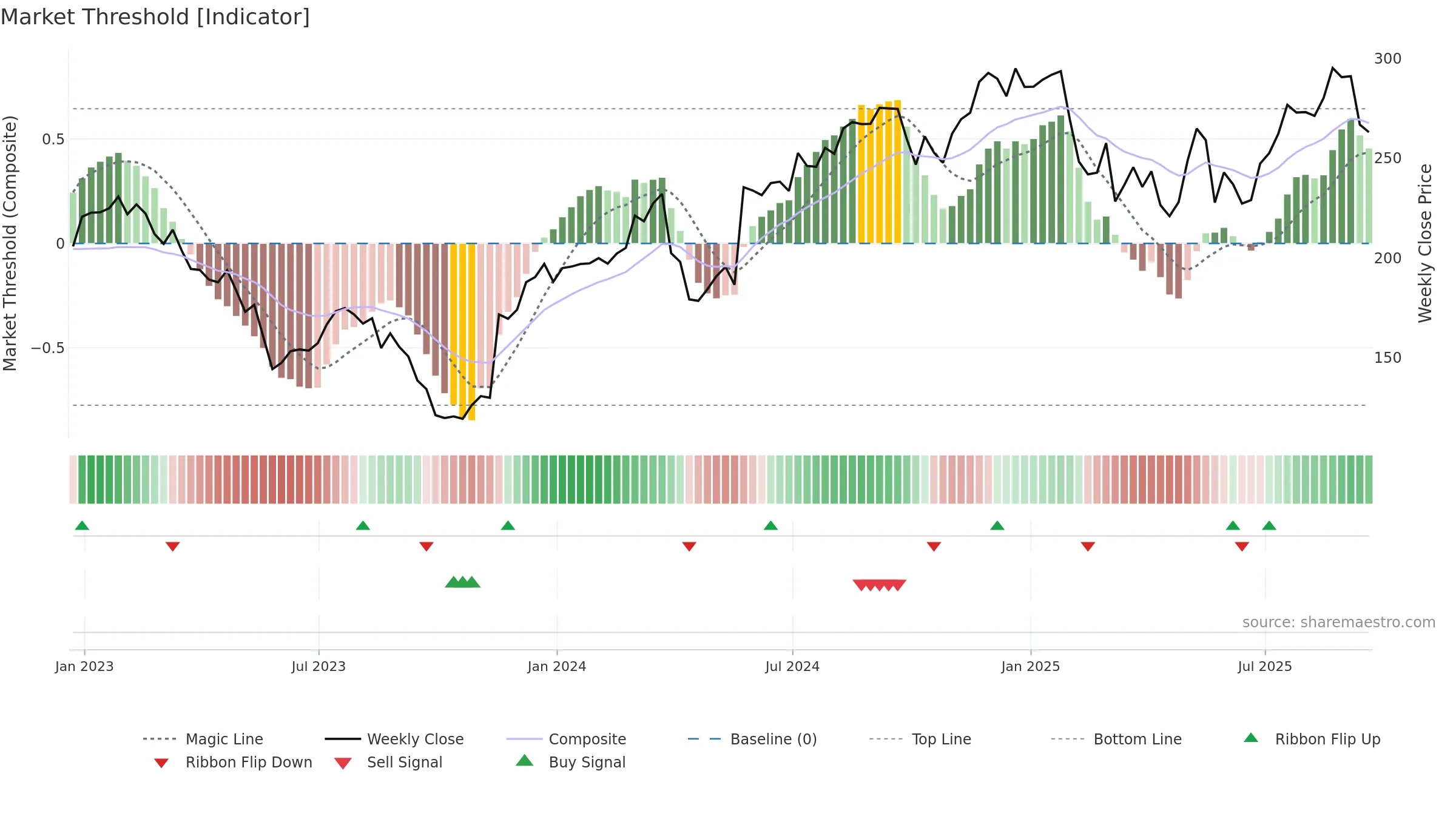This screenshot has height=819, width=1456.
Task: Click the red ribbon flip down marker just after Jan 2025
Action: [x=1088, y=547]
